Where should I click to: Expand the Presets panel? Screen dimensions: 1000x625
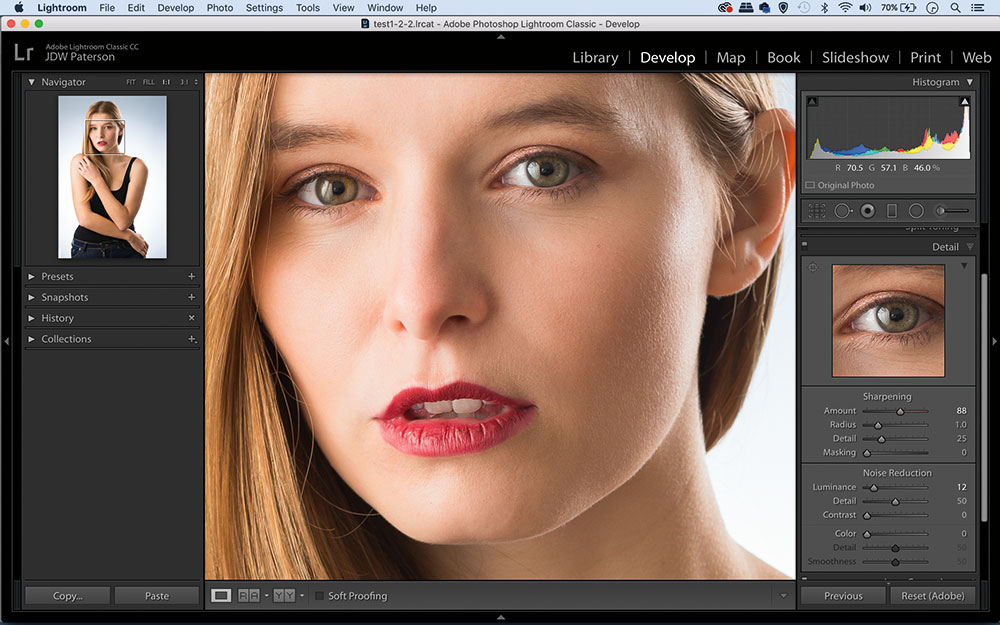[31, 276]
